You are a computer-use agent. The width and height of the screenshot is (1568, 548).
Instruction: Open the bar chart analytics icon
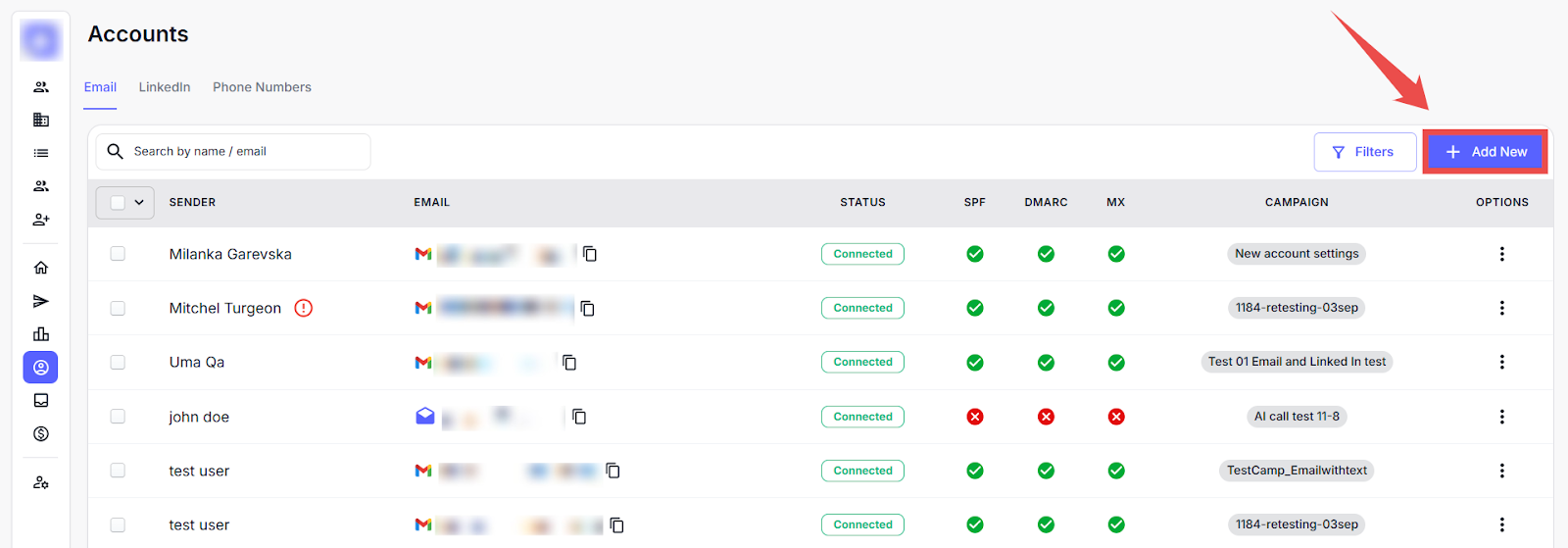[41, 334]
